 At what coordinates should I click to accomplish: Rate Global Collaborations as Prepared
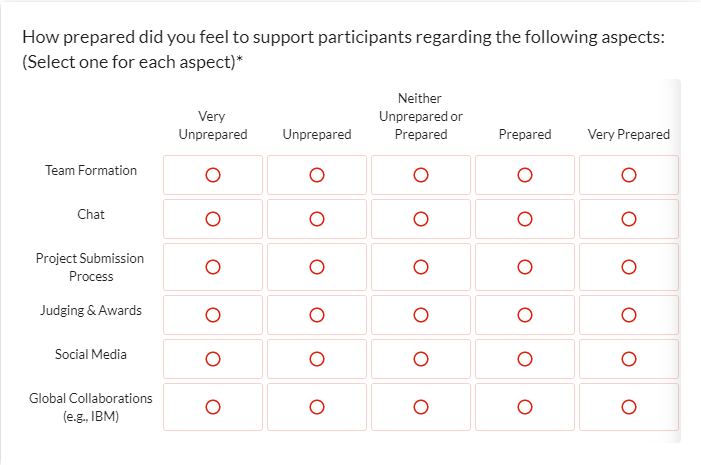pos(524,407)
